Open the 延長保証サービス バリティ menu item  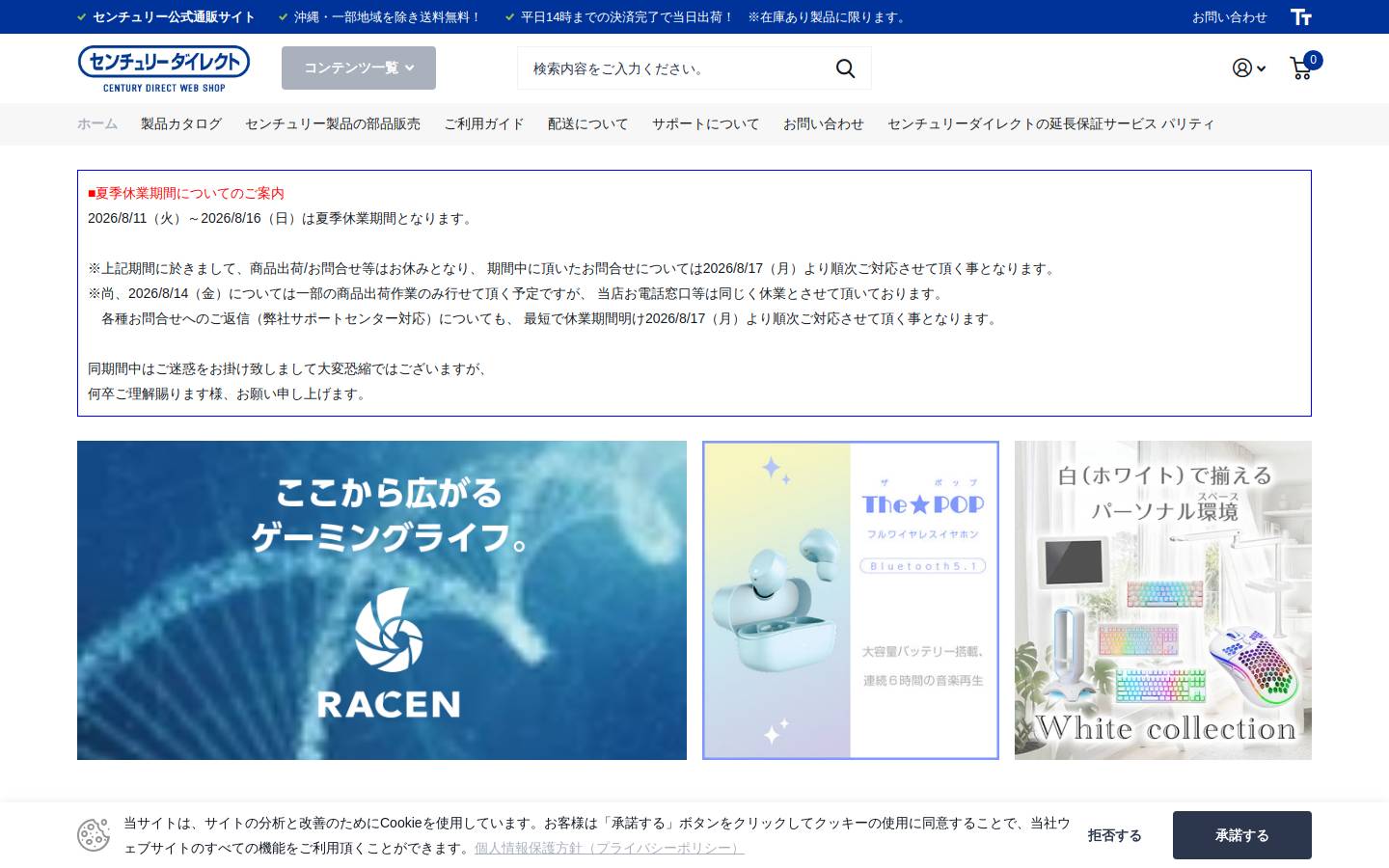[x=1051, y=123]
